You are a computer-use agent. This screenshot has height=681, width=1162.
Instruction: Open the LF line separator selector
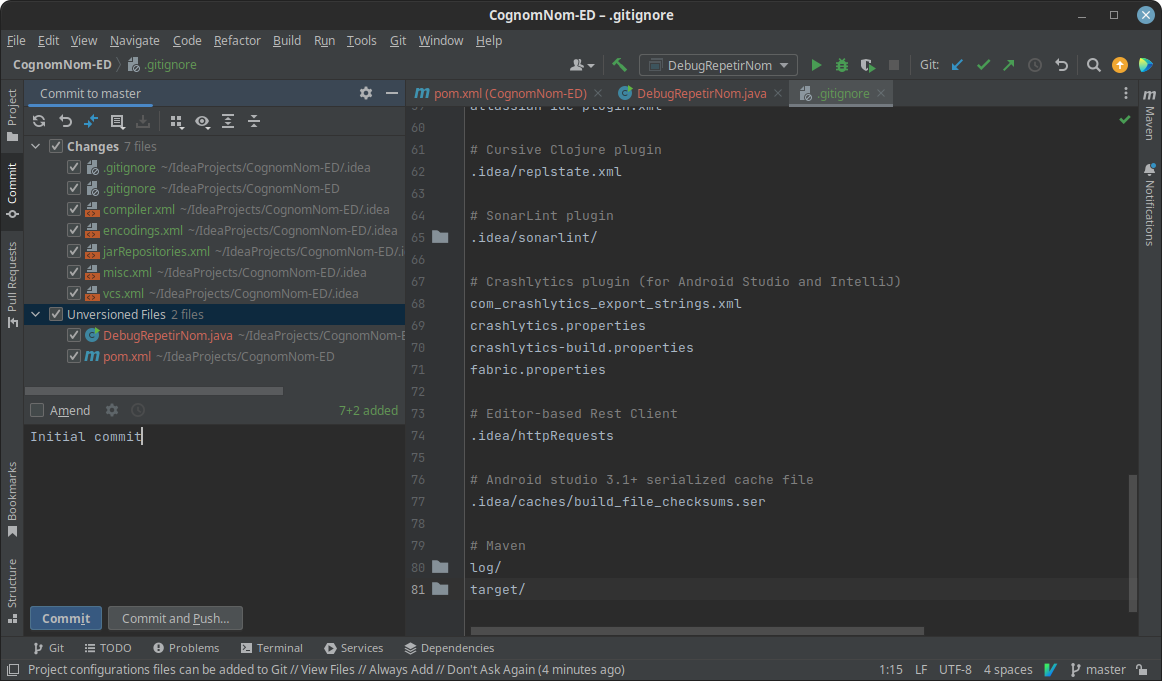coord(921,669)
